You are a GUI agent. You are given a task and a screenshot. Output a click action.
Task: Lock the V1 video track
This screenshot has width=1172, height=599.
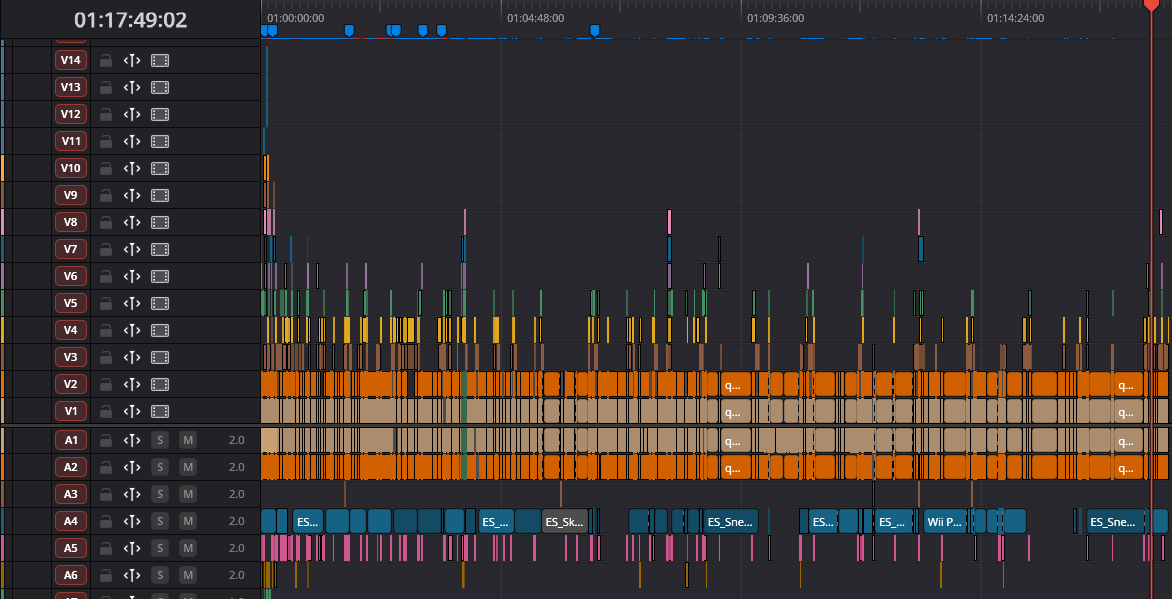click(x=106, y=411)
